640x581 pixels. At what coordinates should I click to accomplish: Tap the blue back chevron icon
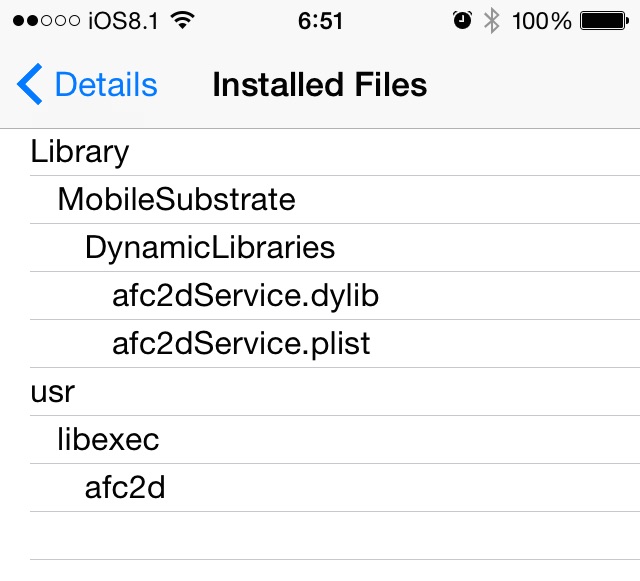click(29, 84)
